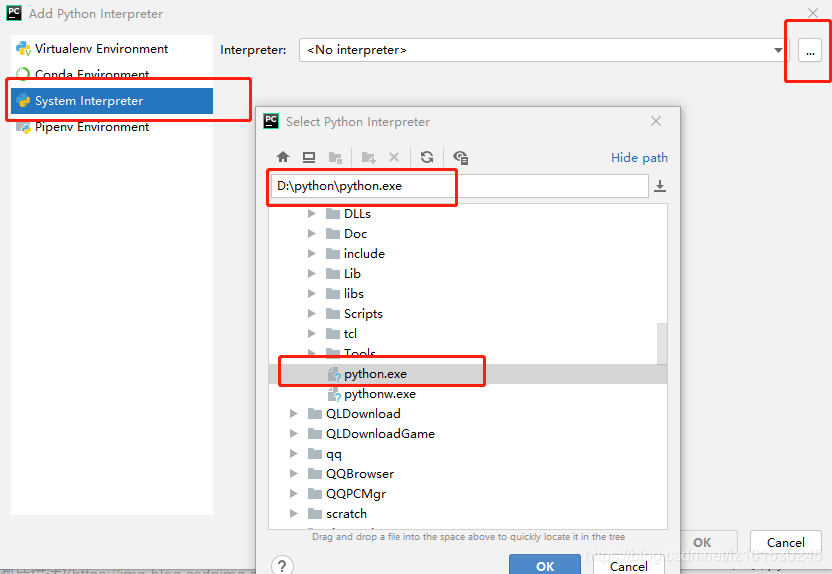
Task: Toggle show hidden files icon
Action: coord(460,158)
